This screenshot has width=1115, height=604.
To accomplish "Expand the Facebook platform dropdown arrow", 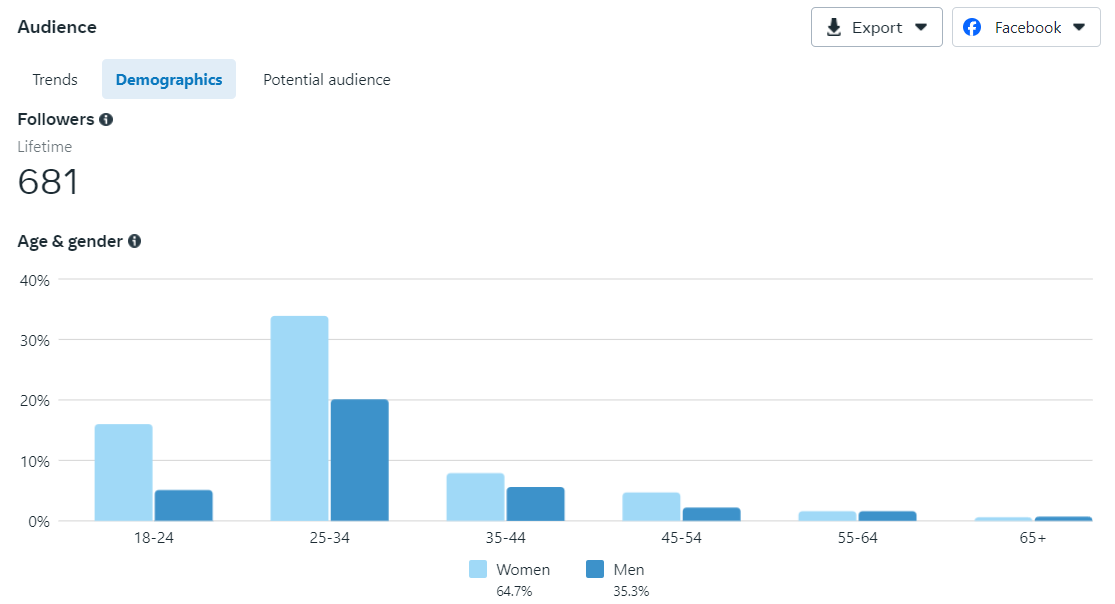I will point(1079,28).
